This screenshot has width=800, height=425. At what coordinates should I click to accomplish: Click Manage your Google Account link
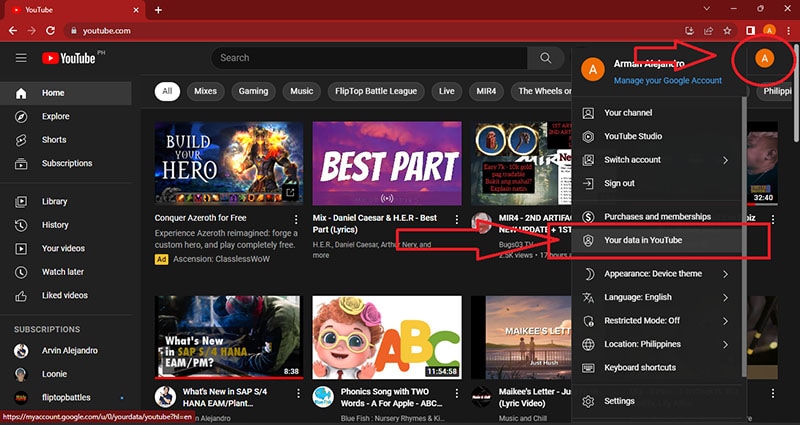667,81
